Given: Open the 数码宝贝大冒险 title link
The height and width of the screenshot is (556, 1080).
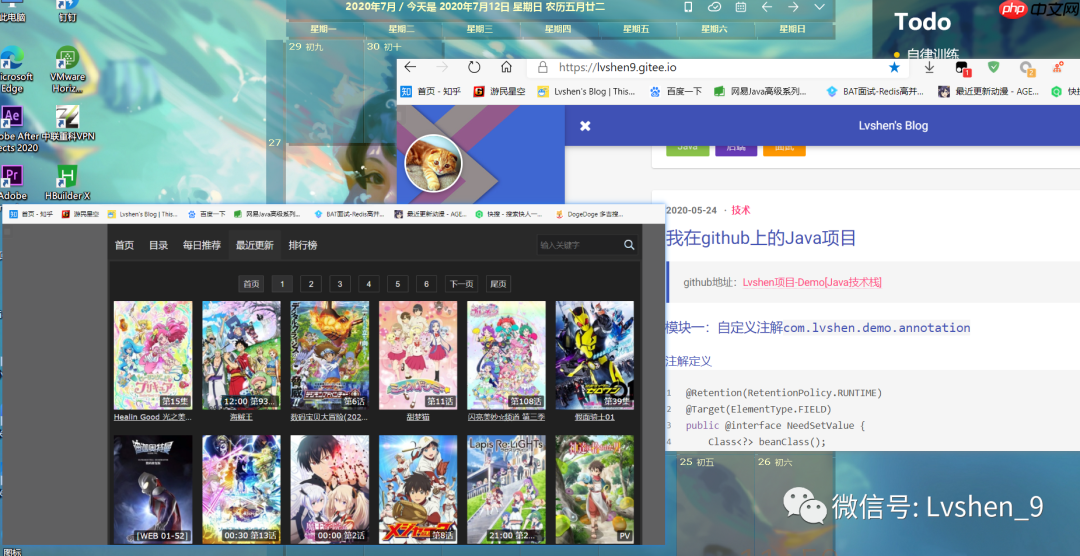Looking at the screenshot, I should pyautogui.click(x=330, y=417).
